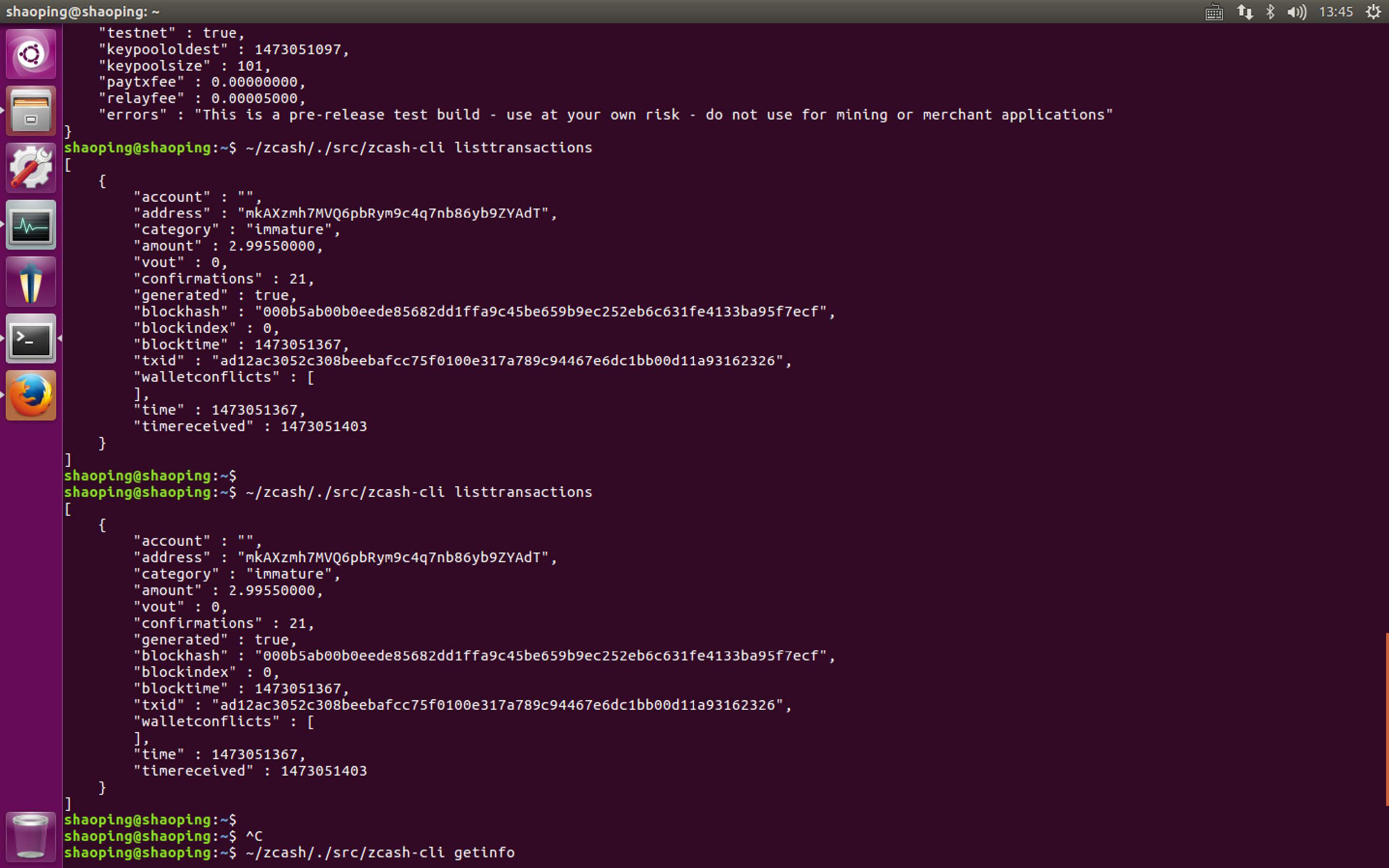Expand the network connections indicator menu
Viewport: 1389px width, 868px height.
point(1244,12)
